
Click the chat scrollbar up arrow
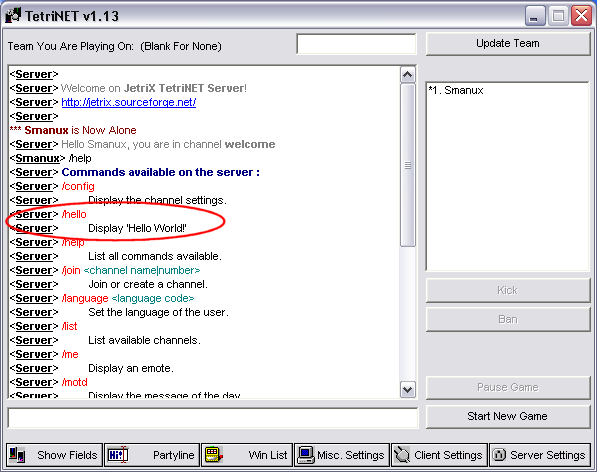click(408, 74)
